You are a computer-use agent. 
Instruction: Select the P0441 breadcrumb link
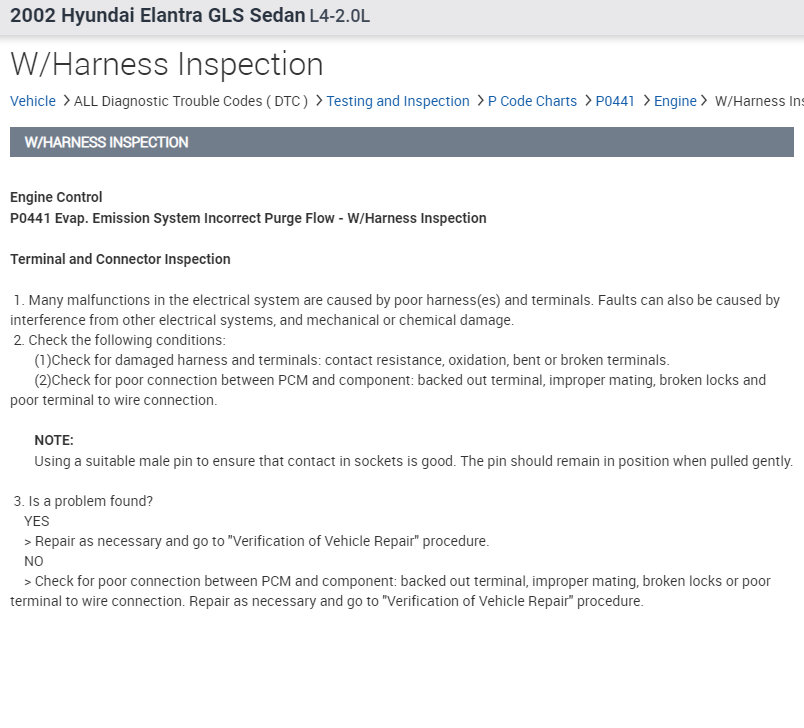[x=615, y=101]
